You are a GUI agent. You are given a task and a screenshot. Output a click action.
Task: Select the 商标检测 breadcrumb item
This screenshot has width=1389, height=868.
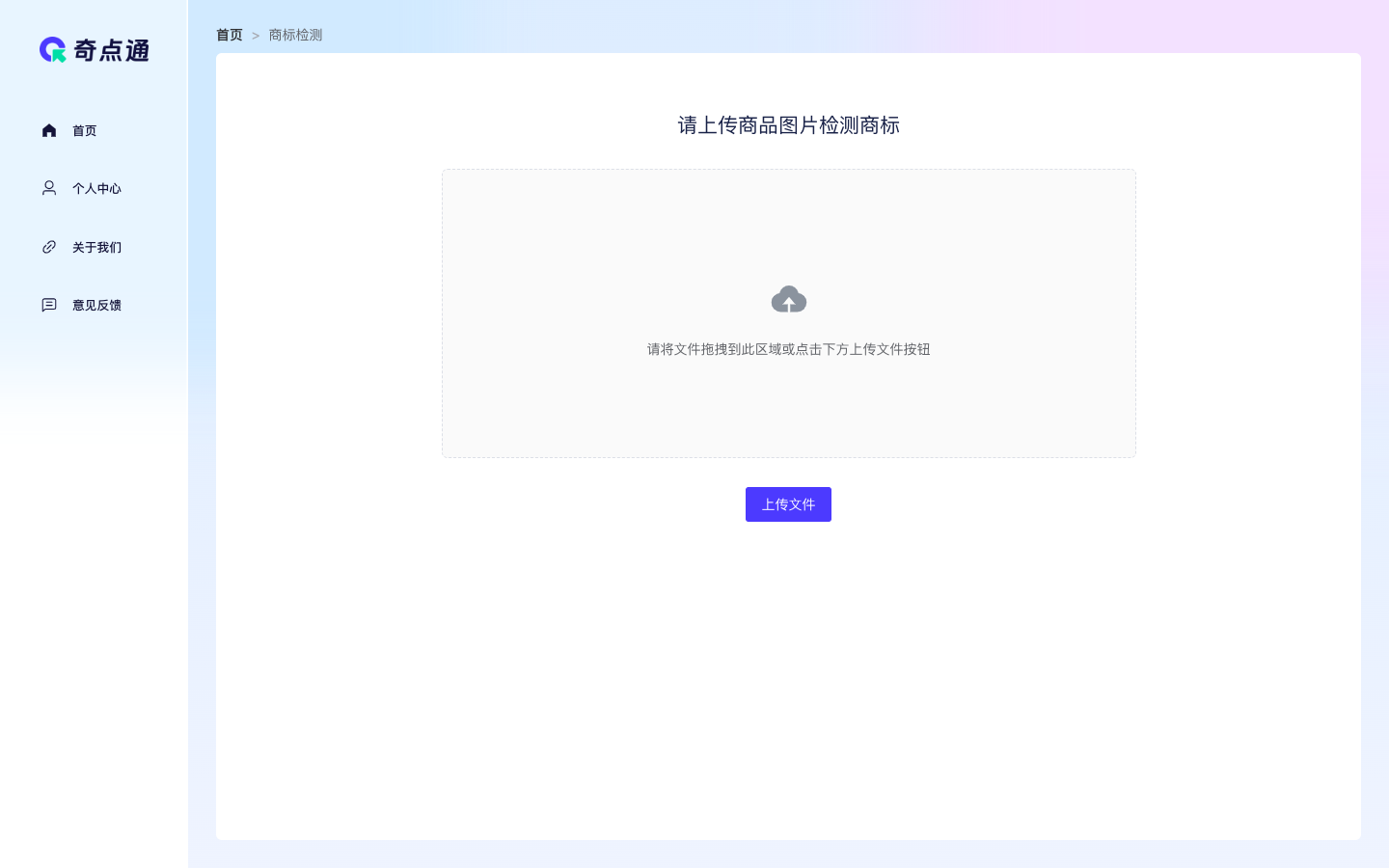(x=295, y=35)
